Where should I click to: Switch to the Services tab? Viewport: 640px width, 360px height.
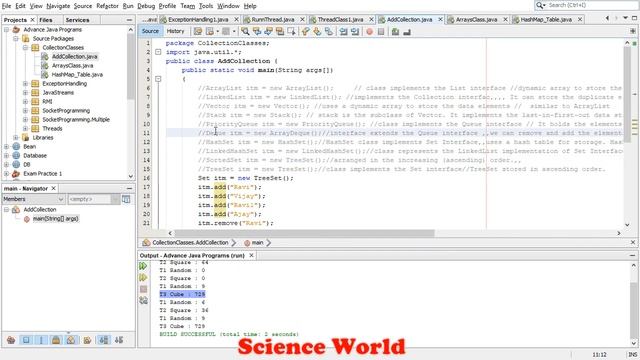click(x=77, y=20)
